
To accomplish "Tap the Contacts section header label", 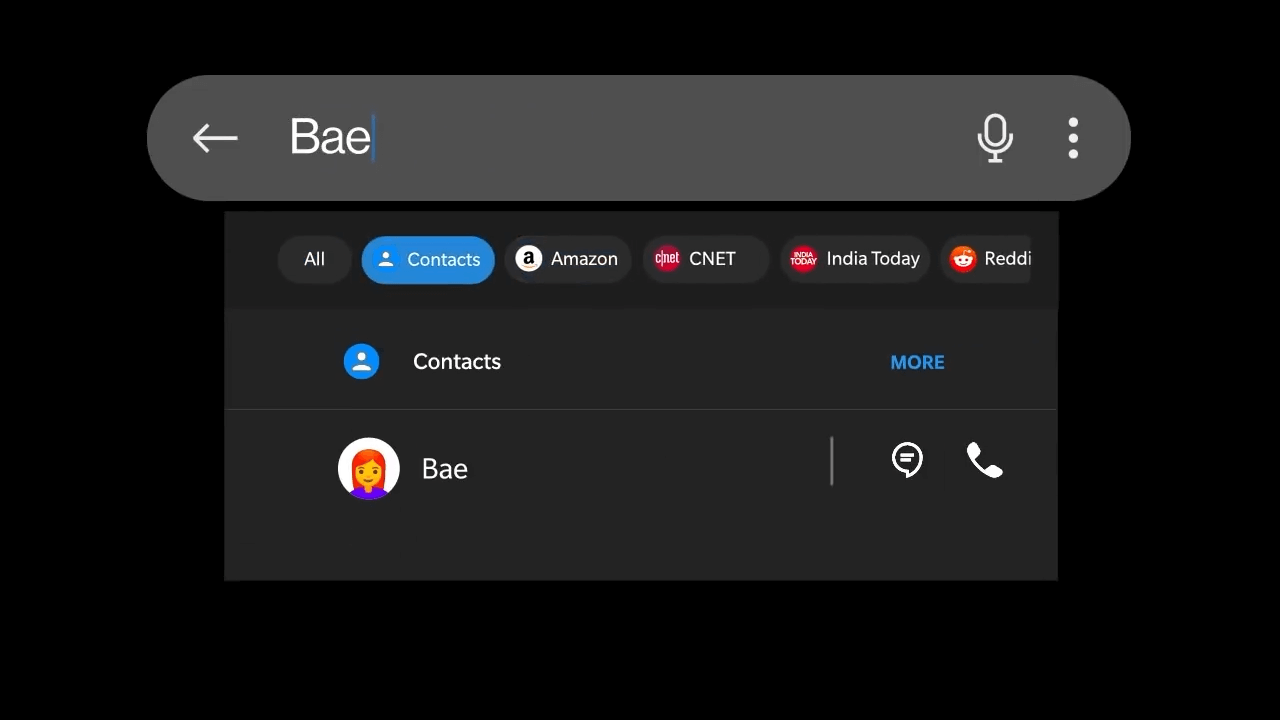I will [457, 361].
